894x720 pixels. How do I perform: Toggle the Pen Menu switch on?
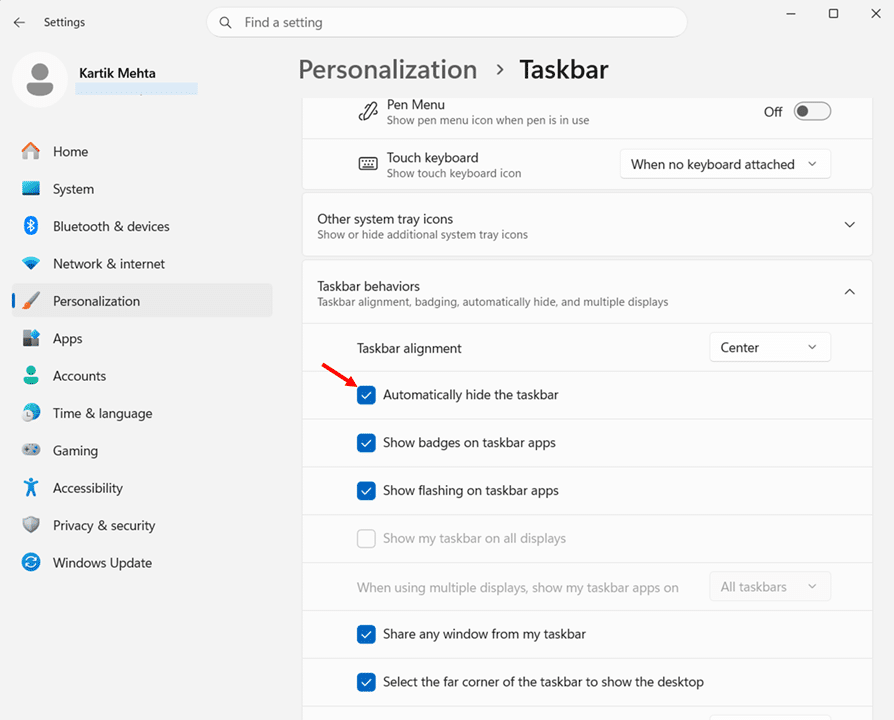812,112
